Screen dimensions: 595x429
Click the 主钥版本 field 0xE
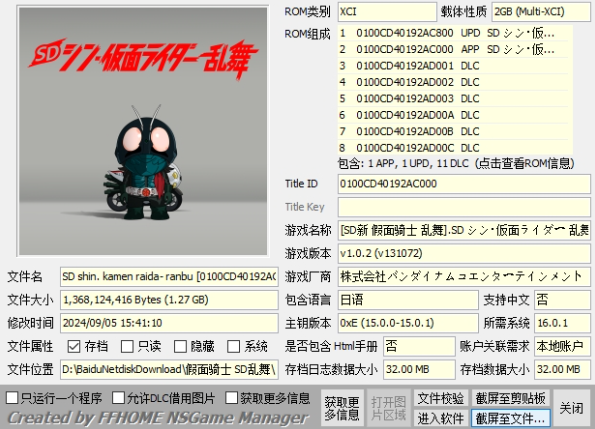pos(408,323)
